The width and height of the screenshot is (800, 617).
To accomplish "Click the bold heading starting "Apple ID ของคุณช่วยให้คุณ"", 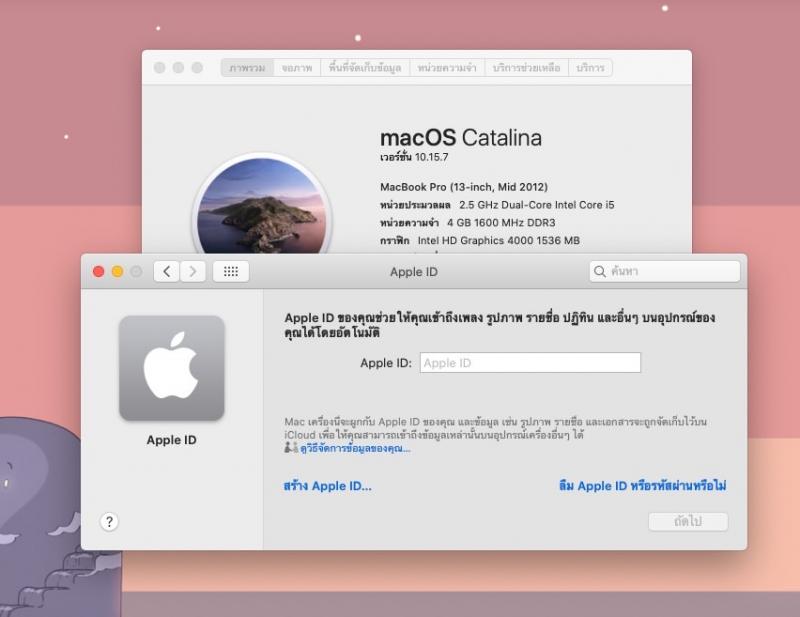I will click(x=499, y=325).
